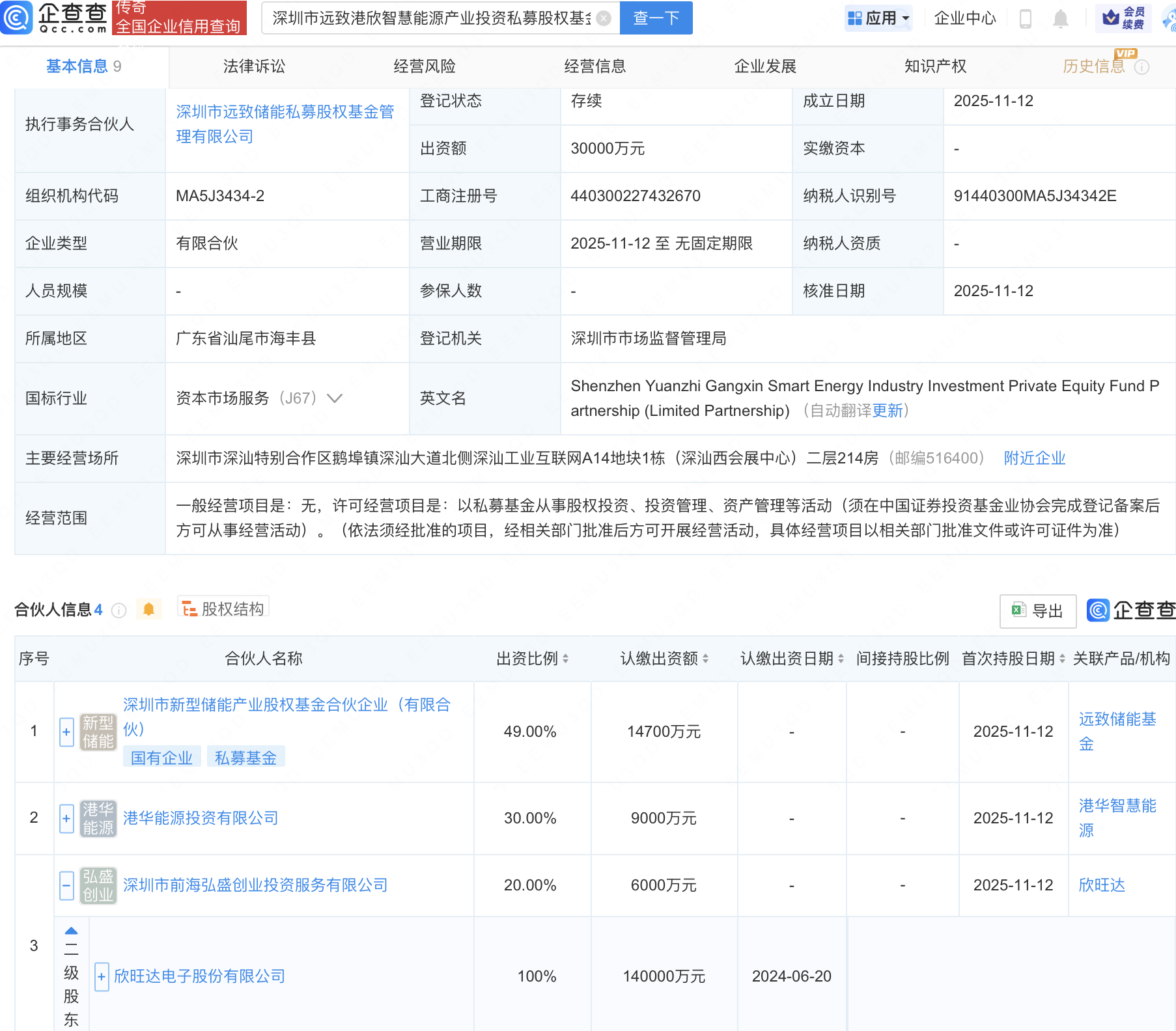
Task: Switch to the 法律诉讼 tab
Action: tap(254, 66)
